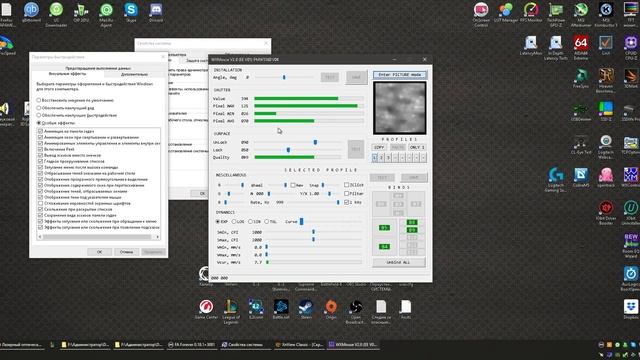This screenshot has height=360, width=640.
Task: Open the Steam desktop shortcut
Action: coord(306,309)
